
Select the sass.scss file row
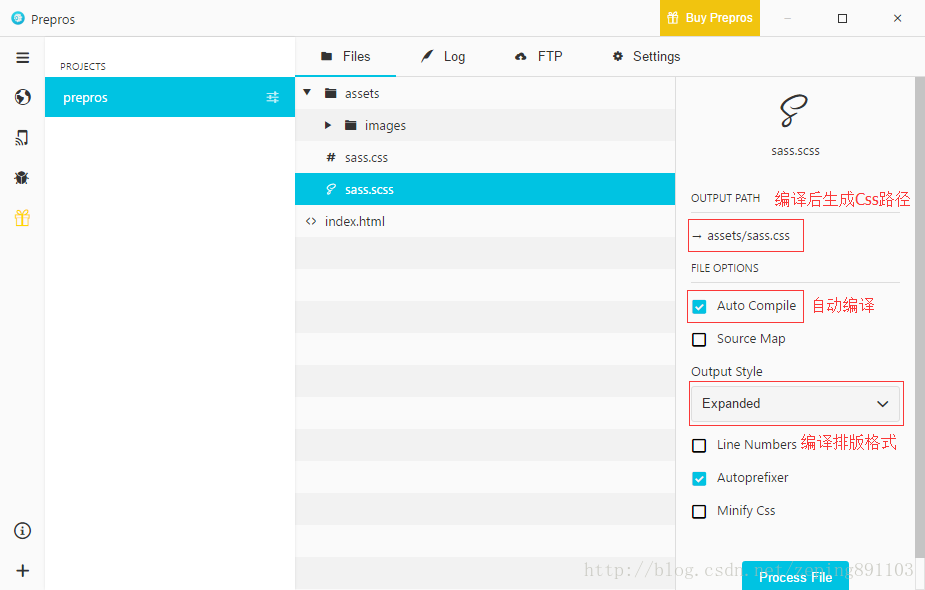pyautogui.click(x=485, y=189)
